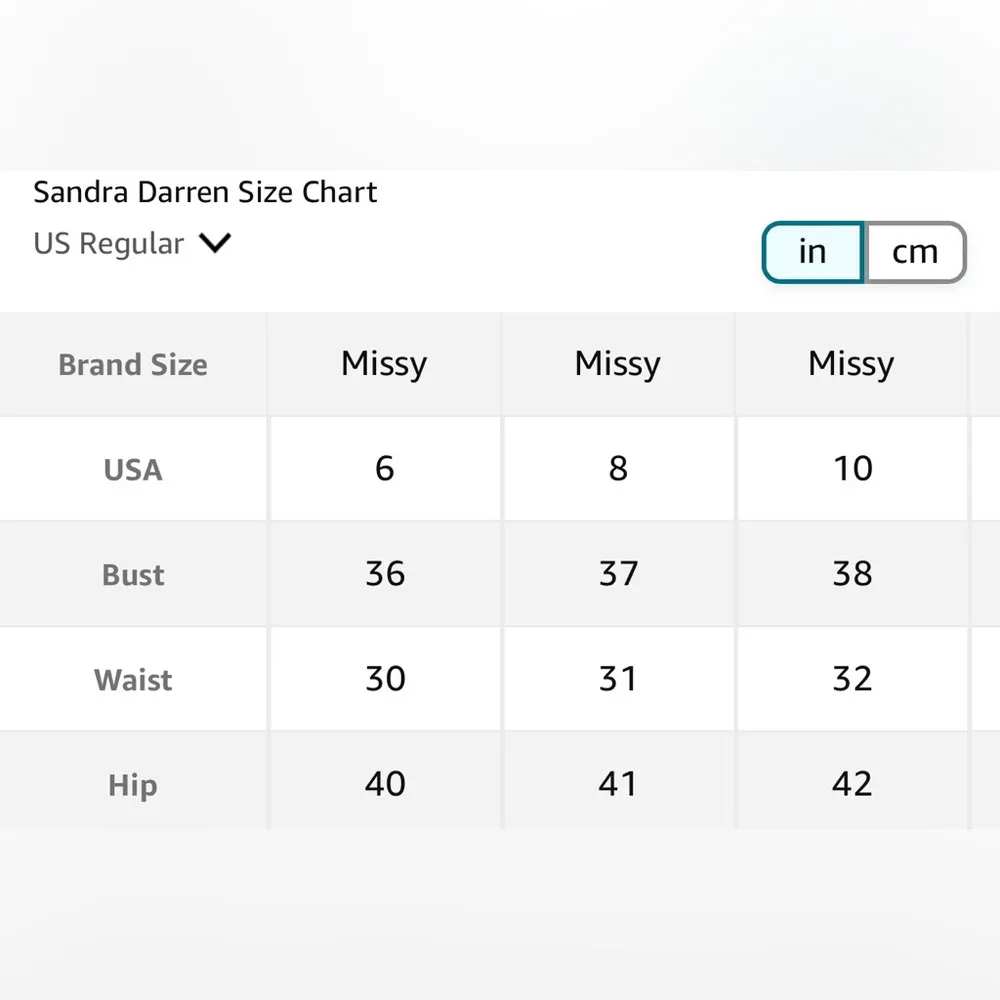Screen dimensions: 1000x1000
Task: Click the USA size 6 cell
Action: pyautogui.click(x=385, y=468)
